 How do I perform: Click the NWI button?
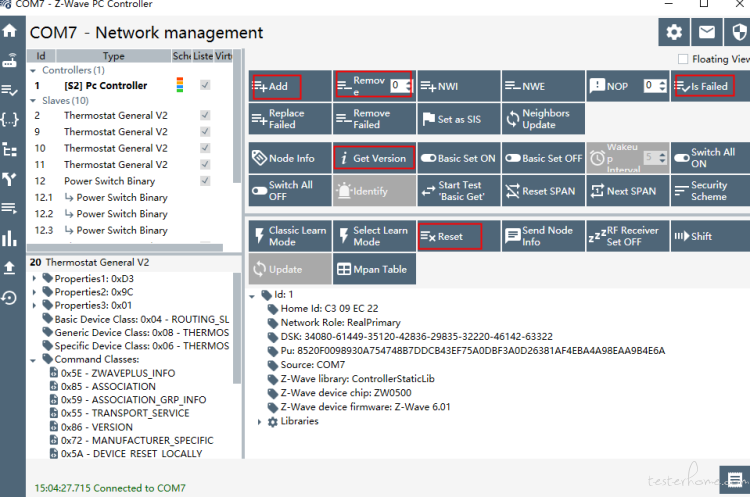coord(459,86)
